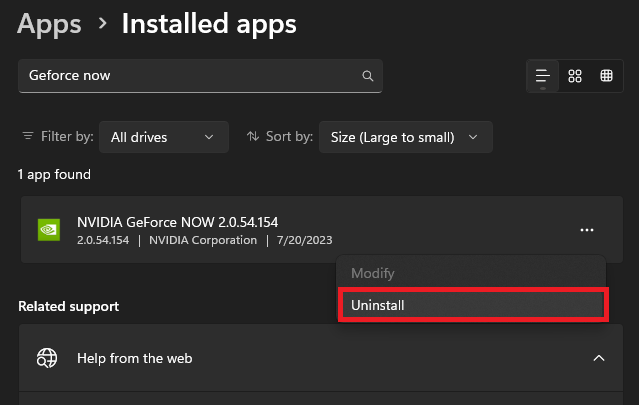639x405 pixels.
Task: Switch to list view layout
Action: (542, 76)
